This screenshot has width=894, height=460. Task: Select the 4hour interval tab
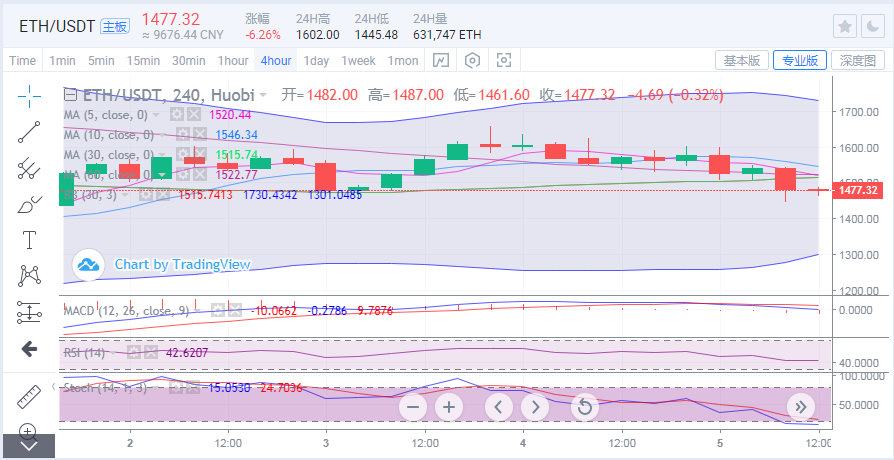[276, 60]
